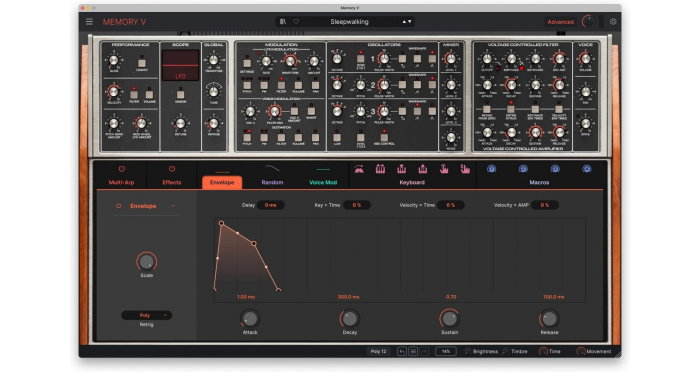Toggle Return From Zero filter switch

(487, 109)
